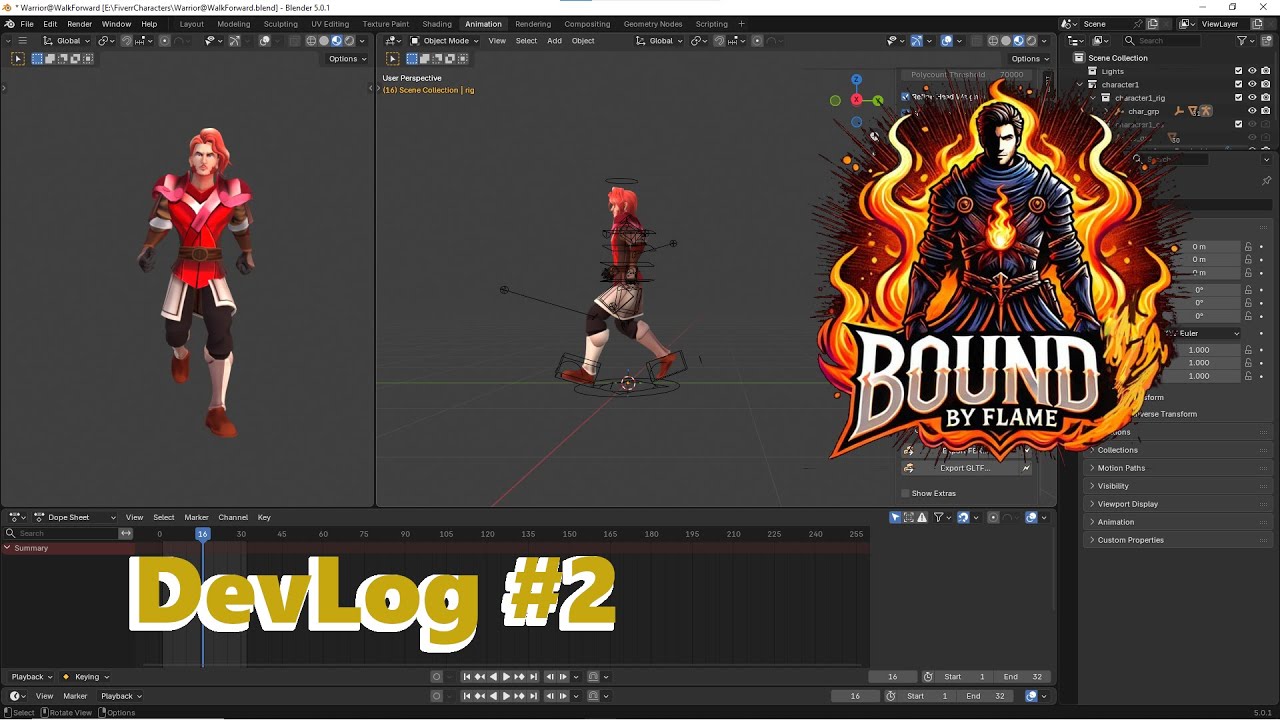Switch right viewport to rendered shading

pos(1032,41)
